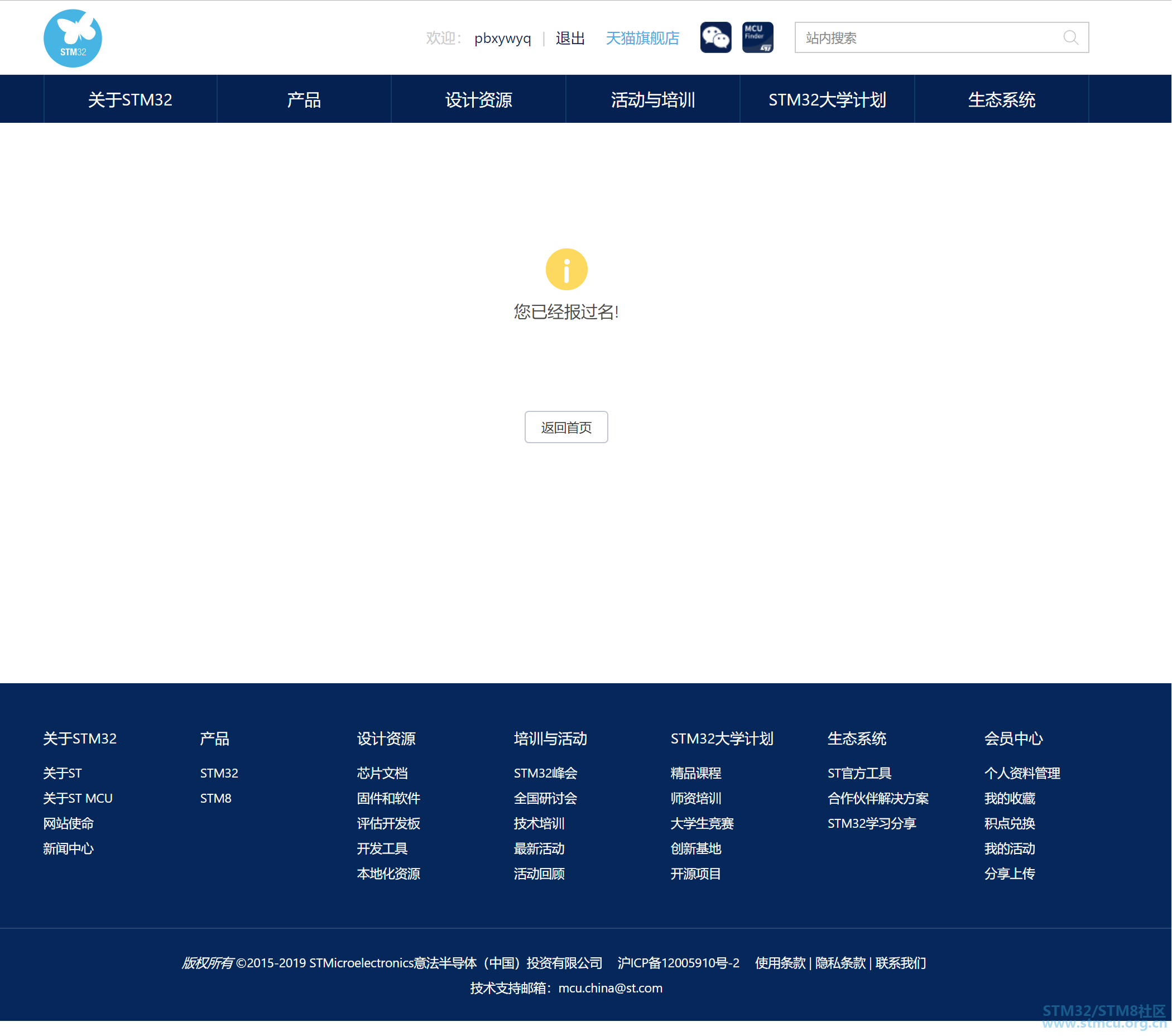Image resolution: width=1172 pixels, height=1036 pixels.
Task: Open footer link 最新活动
Action: (x=539, y=848)
